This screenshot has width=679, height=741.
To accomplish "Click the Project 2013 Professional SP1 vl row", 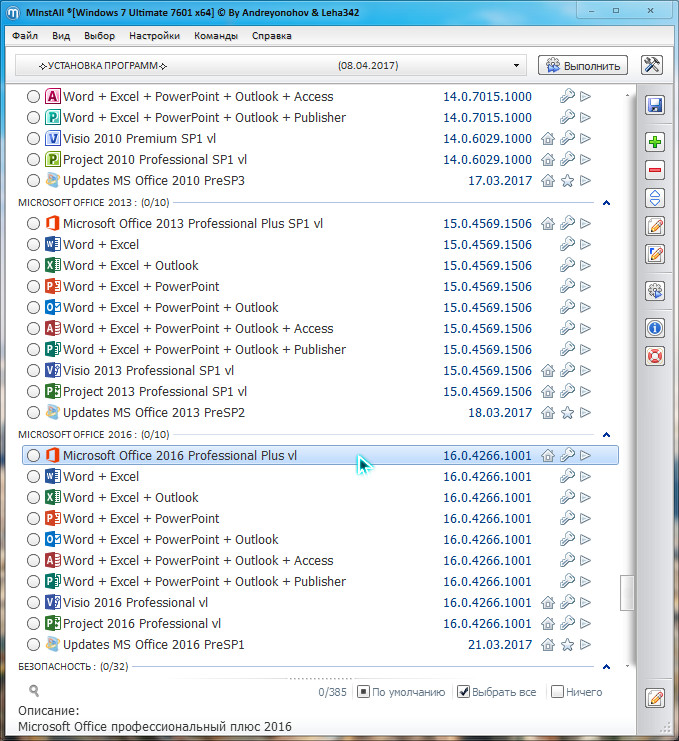I will (x=320, y=391).
